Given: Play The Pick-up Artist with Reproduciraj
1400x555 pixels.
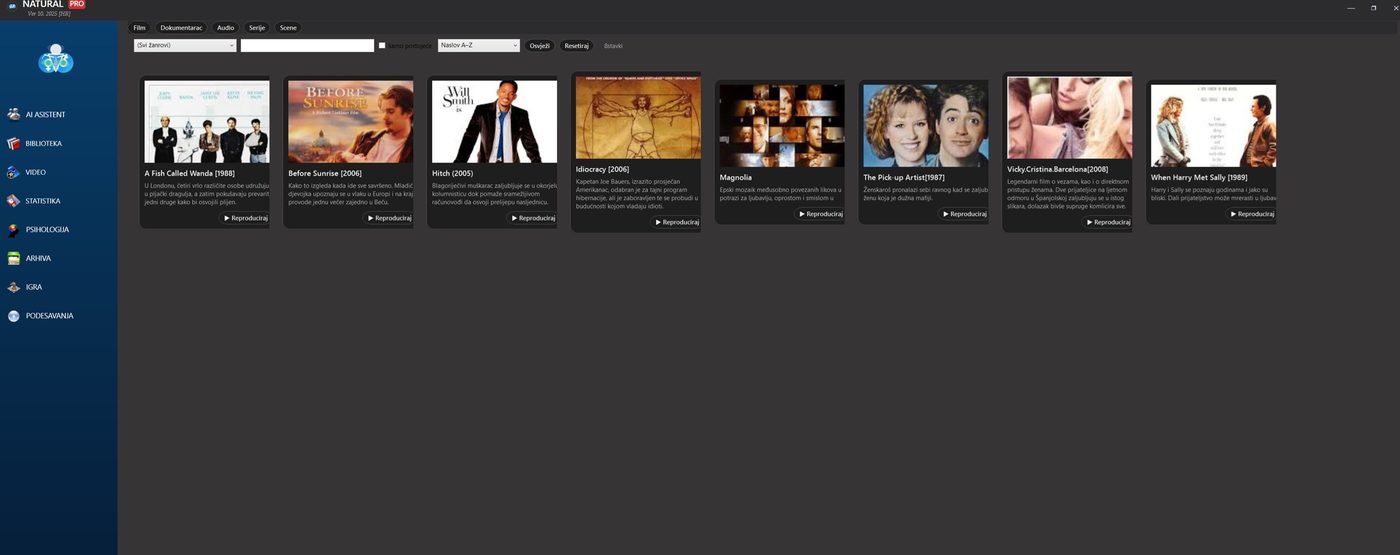Looking at the screenshot, I should [964, 214].
